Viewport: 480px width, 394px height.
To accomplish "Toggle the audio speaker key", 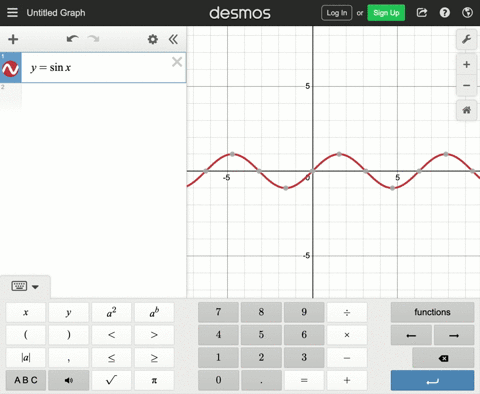I will (69, 380).
